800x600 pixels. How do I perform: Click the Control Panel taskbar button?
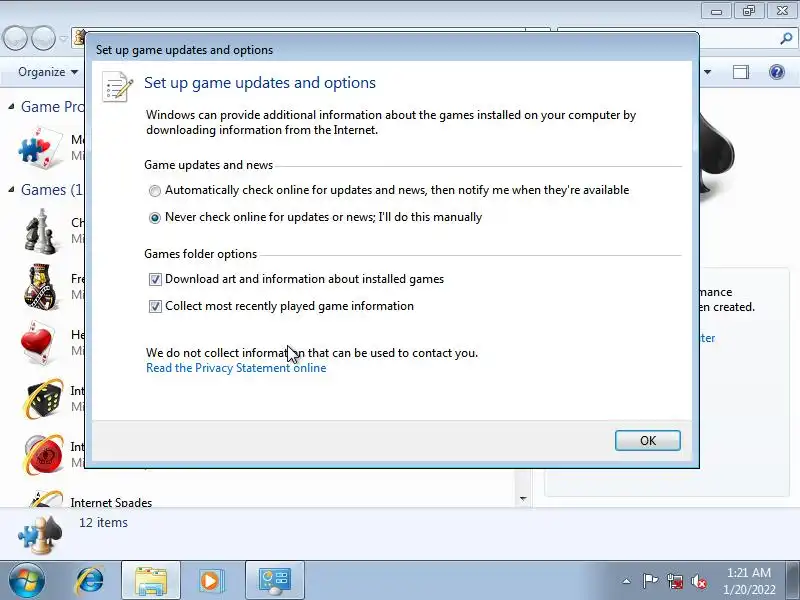point(274,581)
